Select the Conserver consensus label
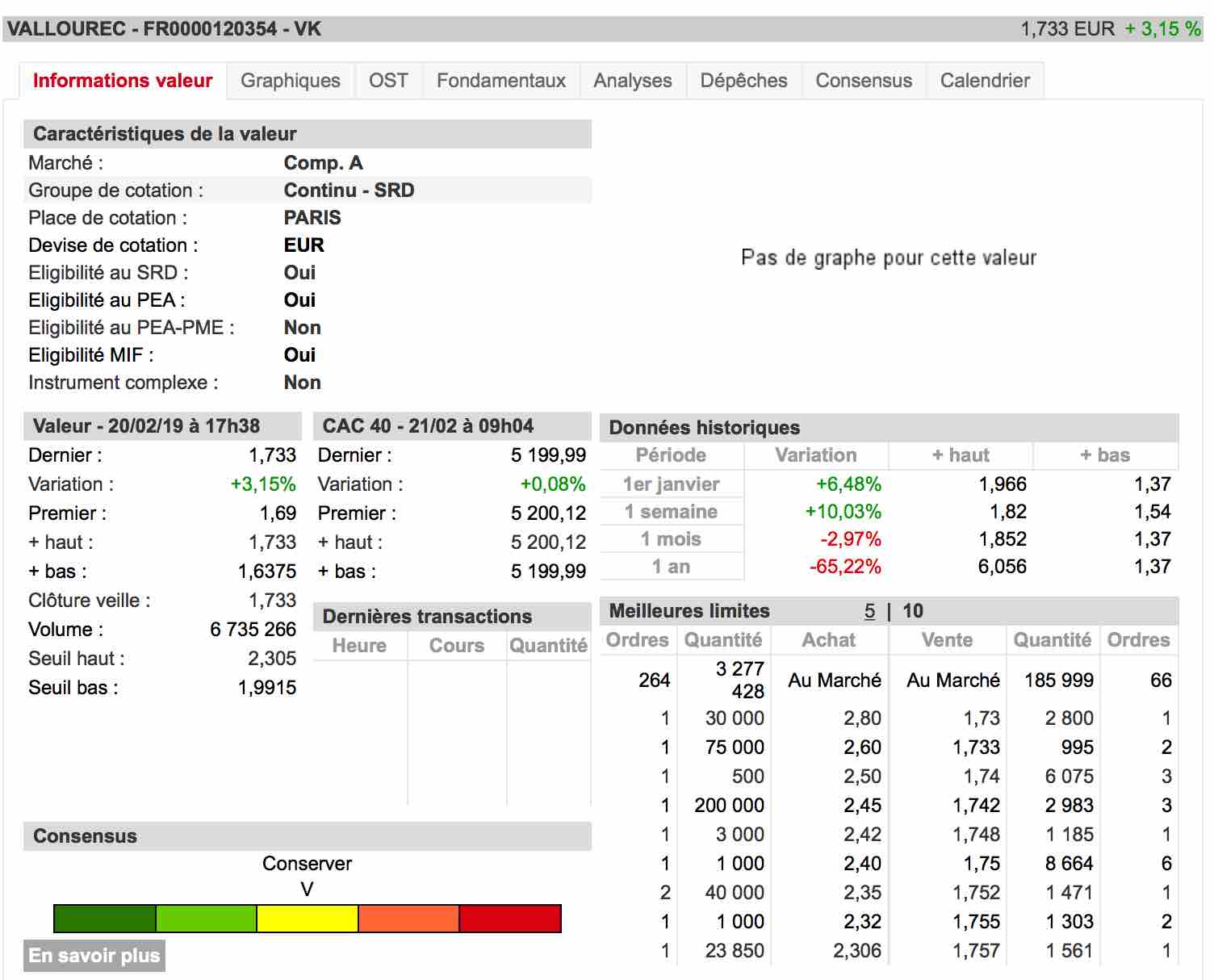Screen dimensions: 1214x980 click(x=307, y=864)
